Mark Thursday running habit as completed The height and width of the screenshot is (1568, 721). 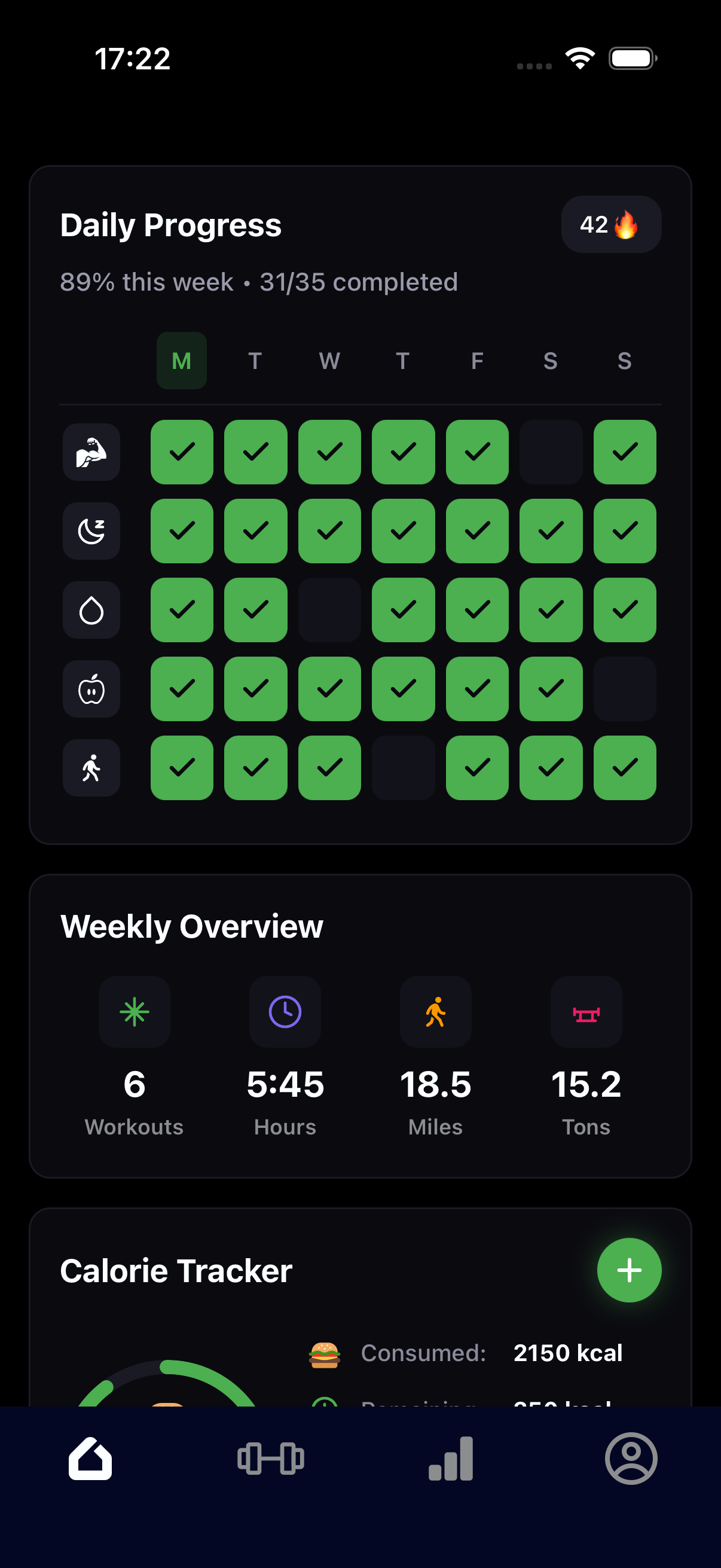click(x=404, y=768)
